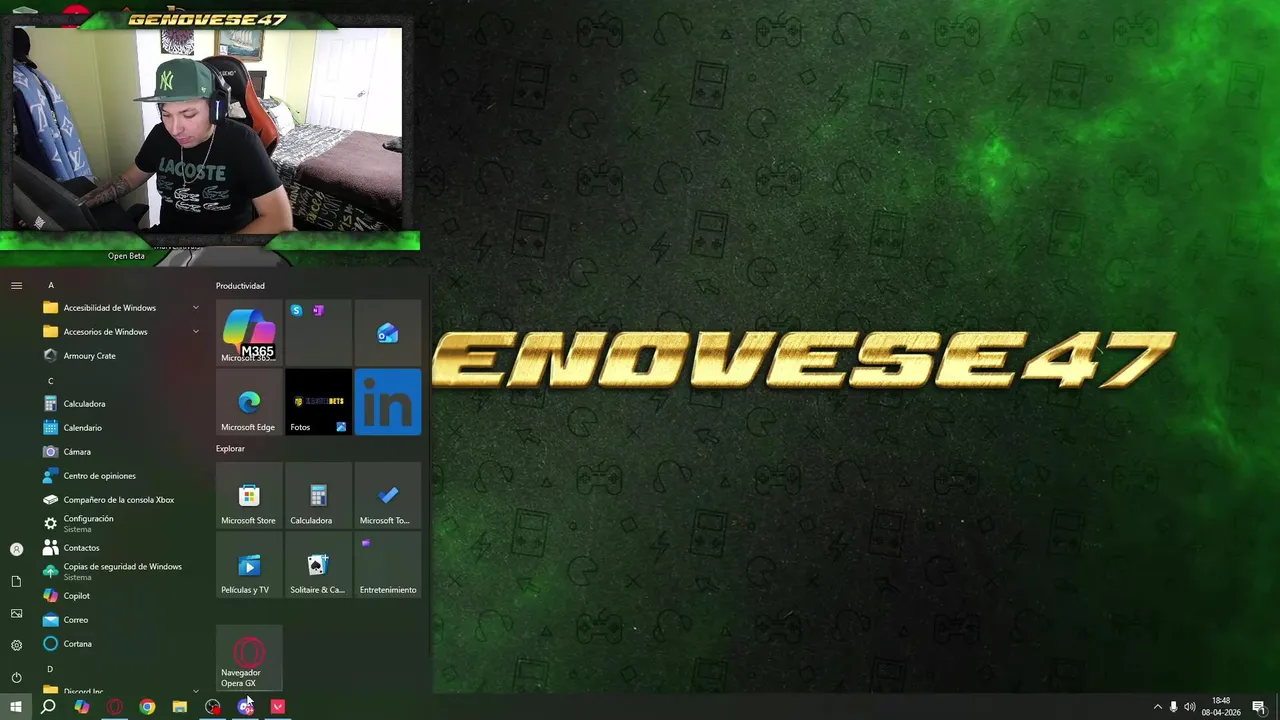Open Opera GX from the taskbar
Viewport: 1280px width, 720px height.
(115, 707)
